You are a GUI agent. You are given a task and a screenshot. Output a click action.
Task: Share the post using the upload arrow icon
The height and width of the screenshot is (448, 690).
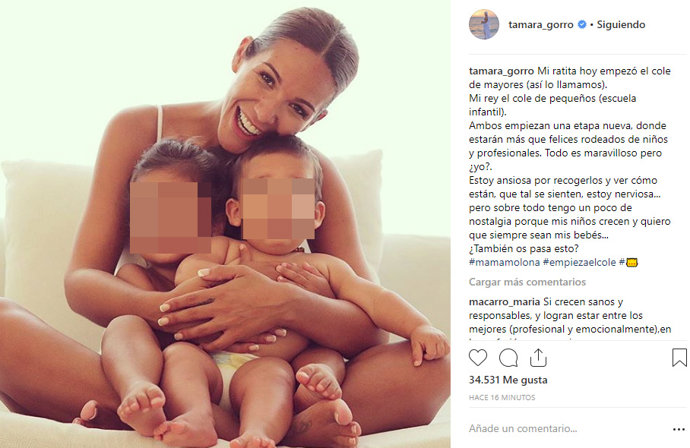pos(538,358)
